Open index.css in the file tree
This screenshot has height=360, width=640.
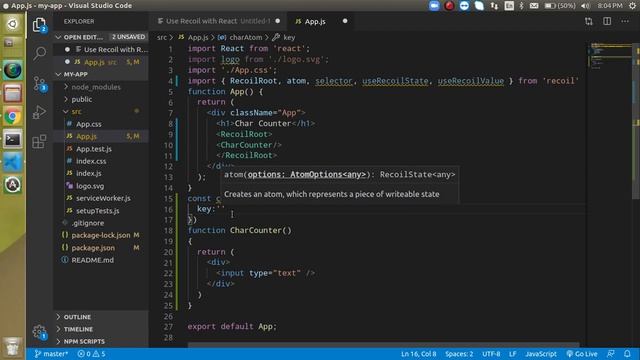(x=101, y=161)
